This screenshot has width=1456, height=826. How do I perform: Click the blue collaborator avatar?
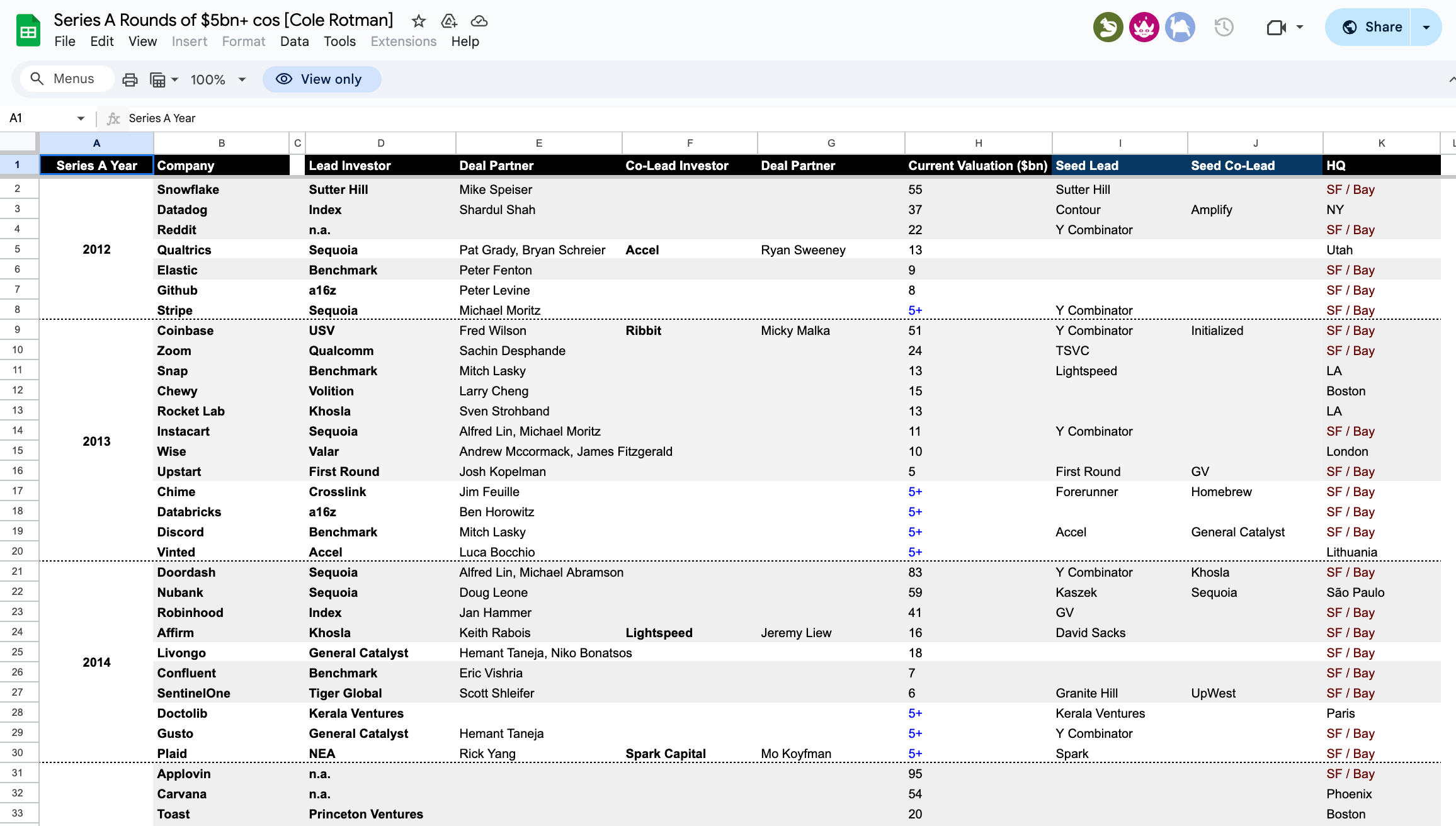(x=1180, y=27)
